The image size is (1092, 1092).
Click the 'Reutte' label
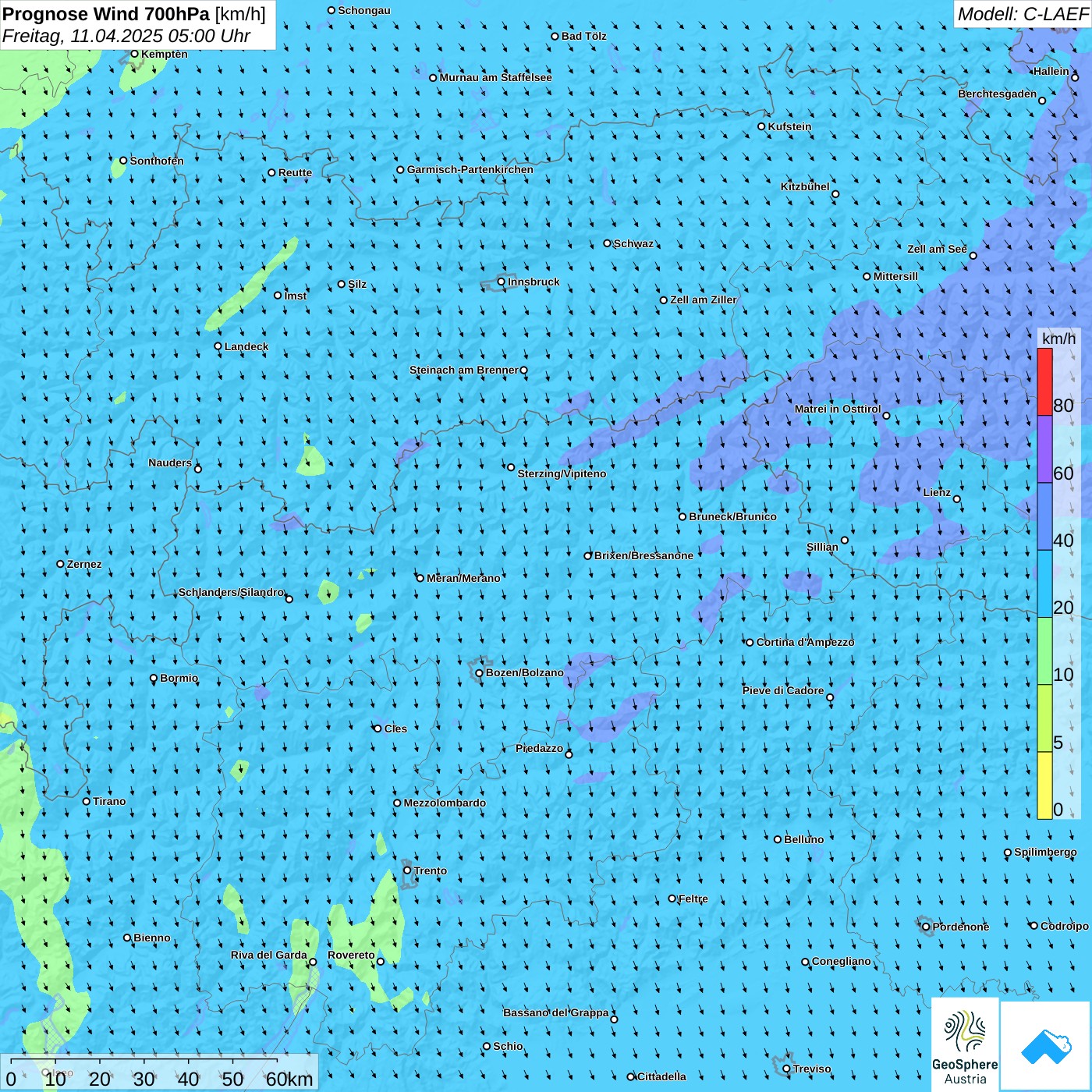tap(295, 172)
